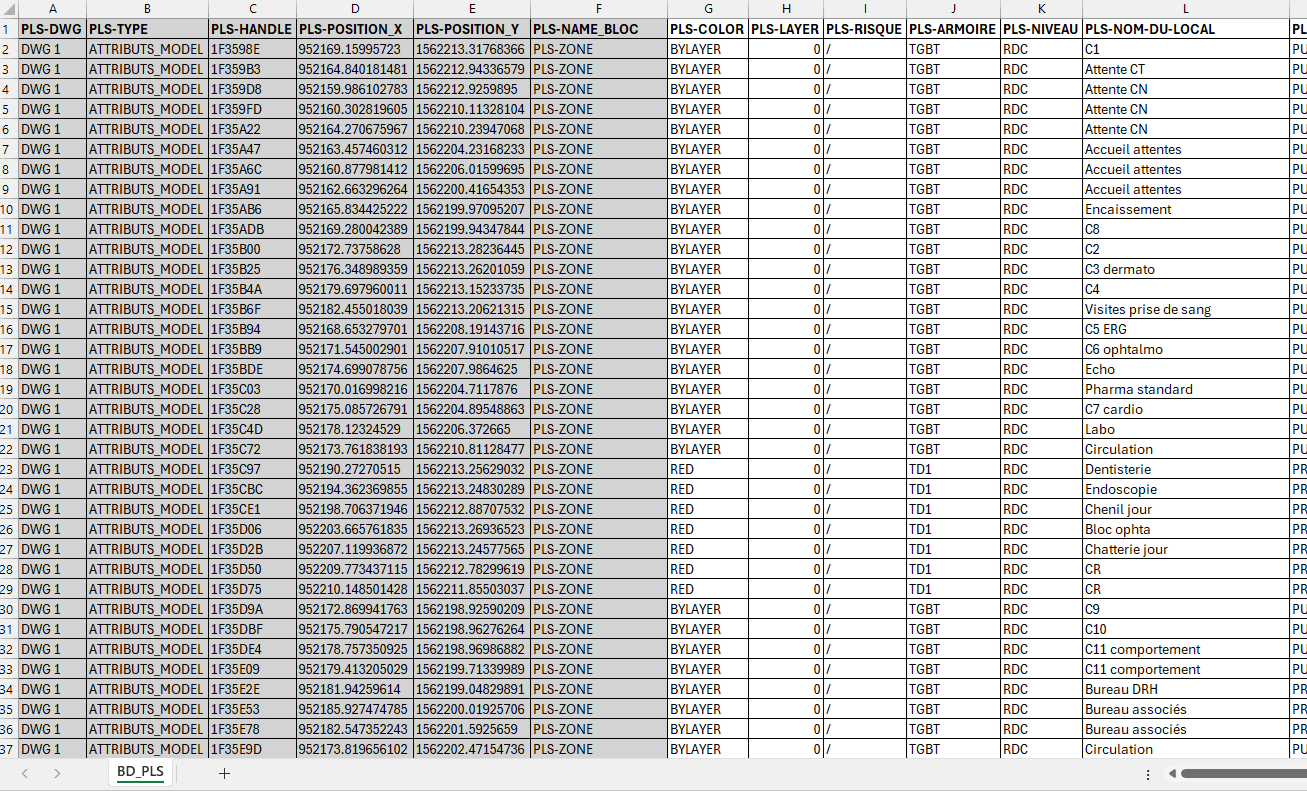The width and height of the screenshot is (1307, 791).
Task: Select row 23 header
Action: tap(8, 469)
